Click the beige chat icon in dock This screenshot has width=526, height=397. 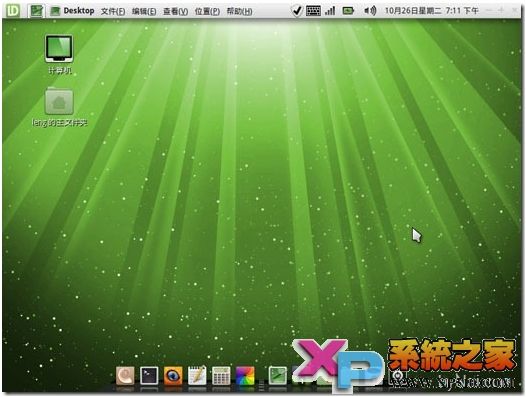[125, 375]
